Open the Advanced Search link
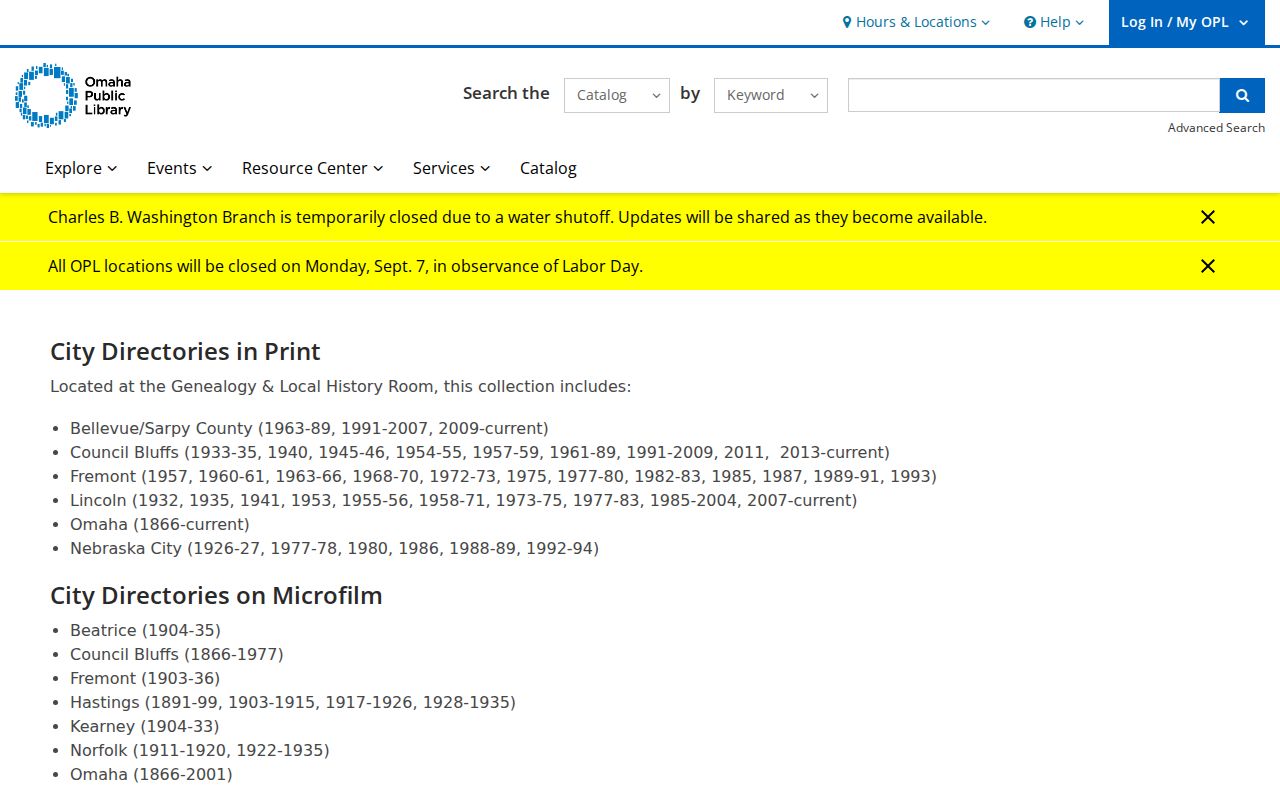 pos(1216,128)
